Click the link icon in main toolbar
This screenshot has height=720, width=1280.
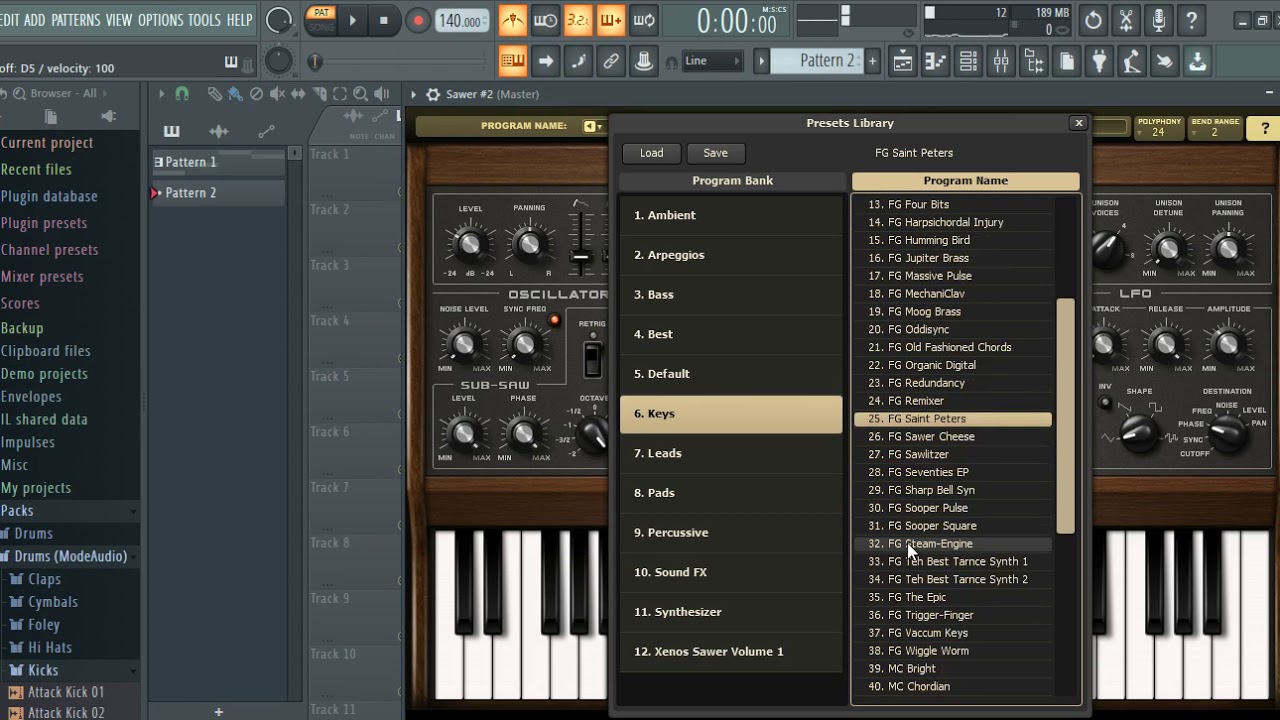pyautogui.click(x=611, y=61)
